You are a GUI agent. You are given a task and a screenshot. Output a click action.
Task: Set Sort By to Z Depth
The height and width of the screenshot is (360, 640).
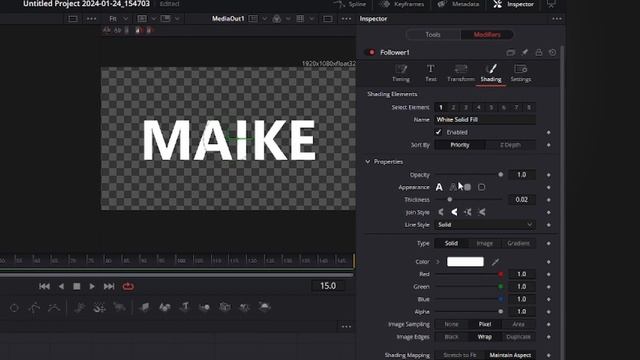tap(510, 145)
